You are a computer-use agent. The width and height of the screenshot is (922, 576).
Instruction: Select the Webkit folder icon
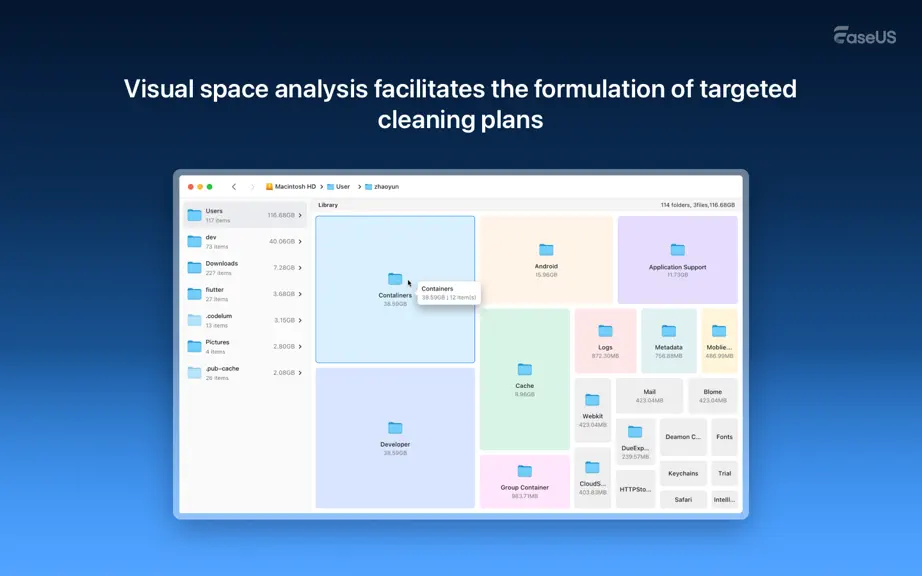pos(592,400)
